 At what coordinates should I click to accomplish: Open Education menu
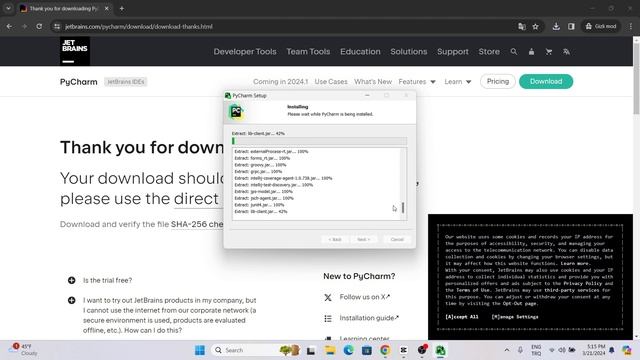click(x=360, y=51)
